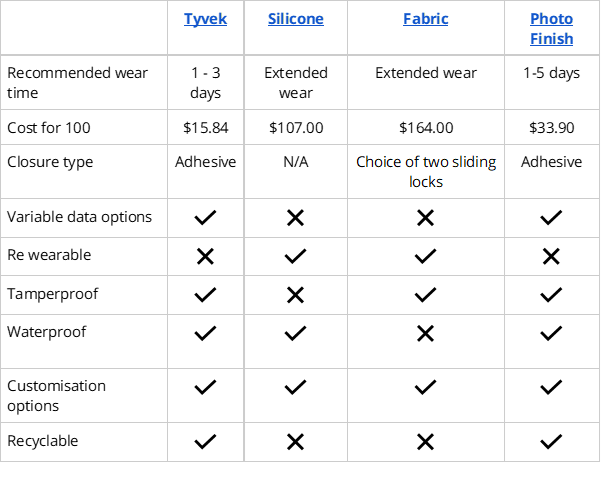This screenshot has height=488, width=602.
Task: Click the Silicone recyclable cross icon
Action: pyautogui.click(x=296, y=441)
